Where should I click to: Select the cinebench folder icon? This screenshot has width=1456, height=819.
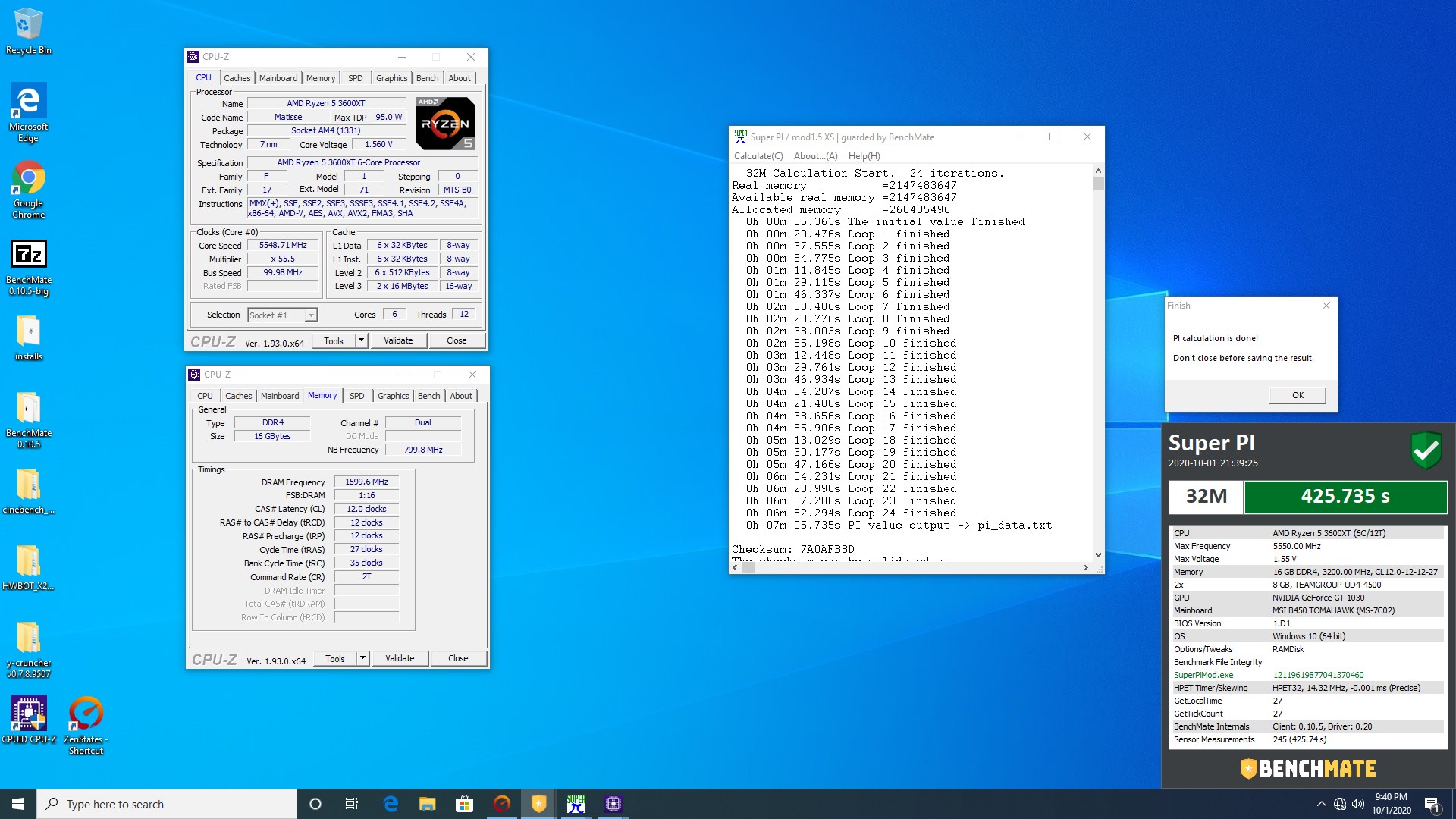[28, 491]
